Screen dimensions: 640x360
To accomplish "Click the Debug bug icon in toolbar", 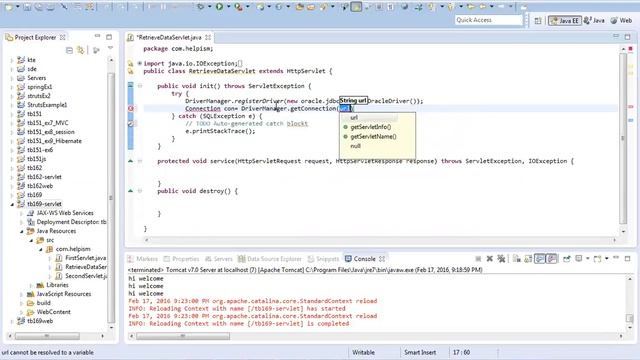I will 200,7.
